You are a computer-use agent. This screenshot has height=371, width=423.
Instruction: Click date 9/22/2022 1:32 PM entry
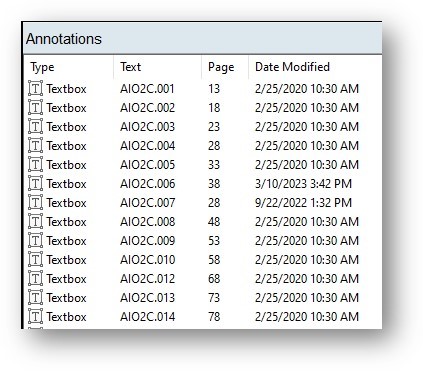point(303,203)
